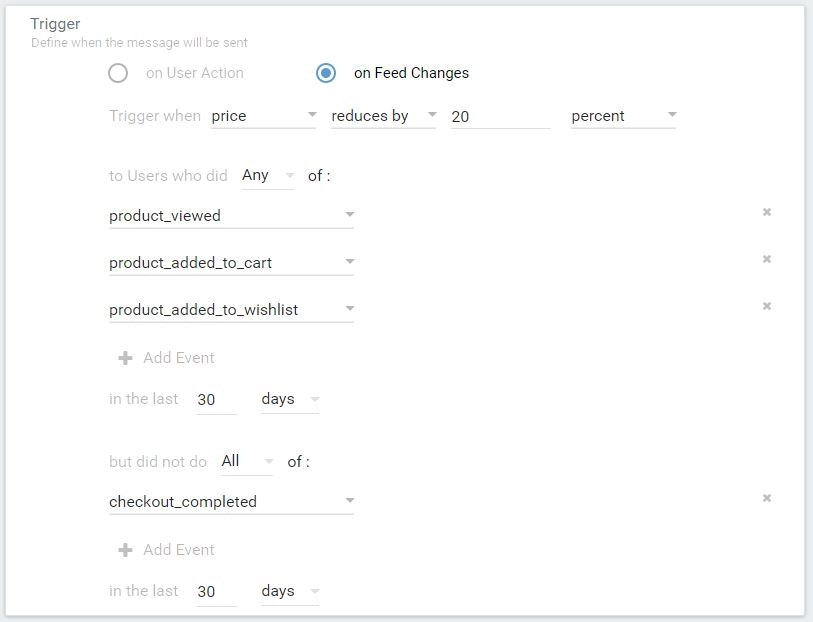Open the reduces by condition dropdown
The image size is (813, 622).
click(383, 116)
